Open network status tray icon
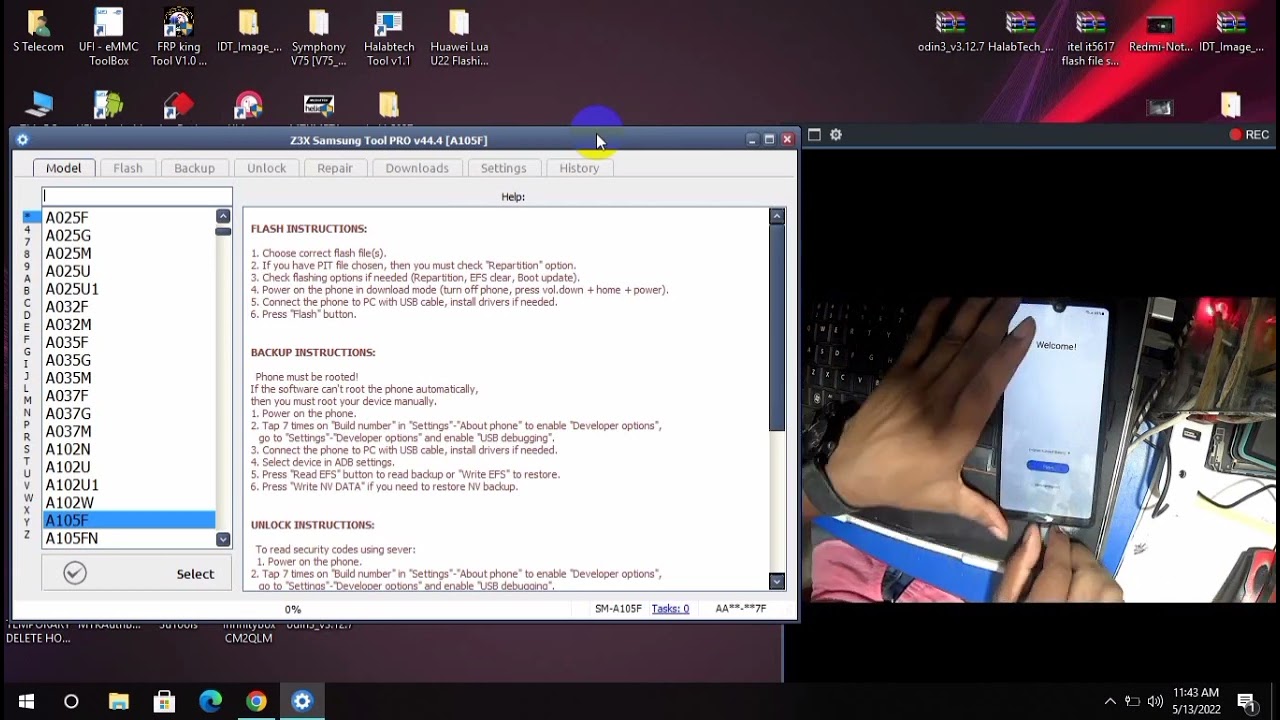1280x720 pixels. (x=1132, y=701)
